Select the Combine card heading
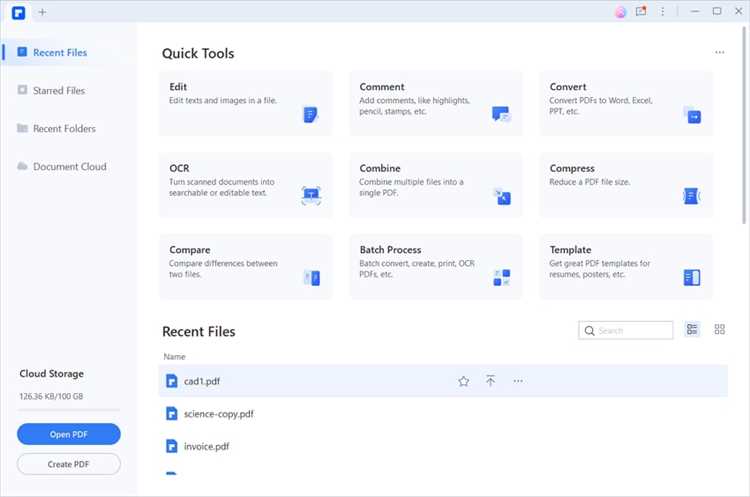The height and width of the screenshot is (497, 750). (x=380, y=168)
